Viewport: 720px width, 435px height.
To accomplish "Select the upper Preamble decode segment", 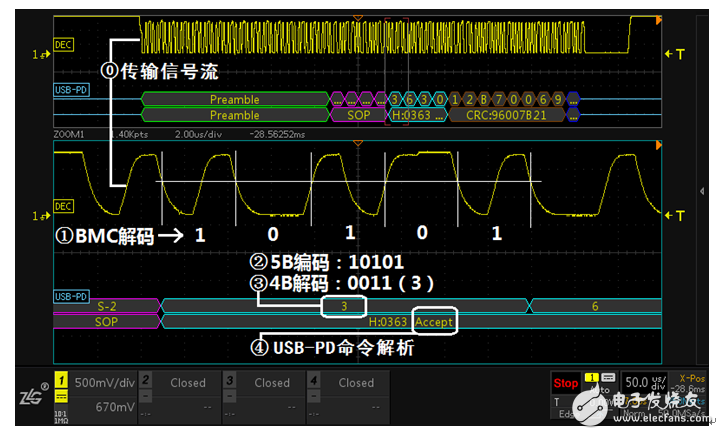I will pyautogui.click(x=235, y=99).
